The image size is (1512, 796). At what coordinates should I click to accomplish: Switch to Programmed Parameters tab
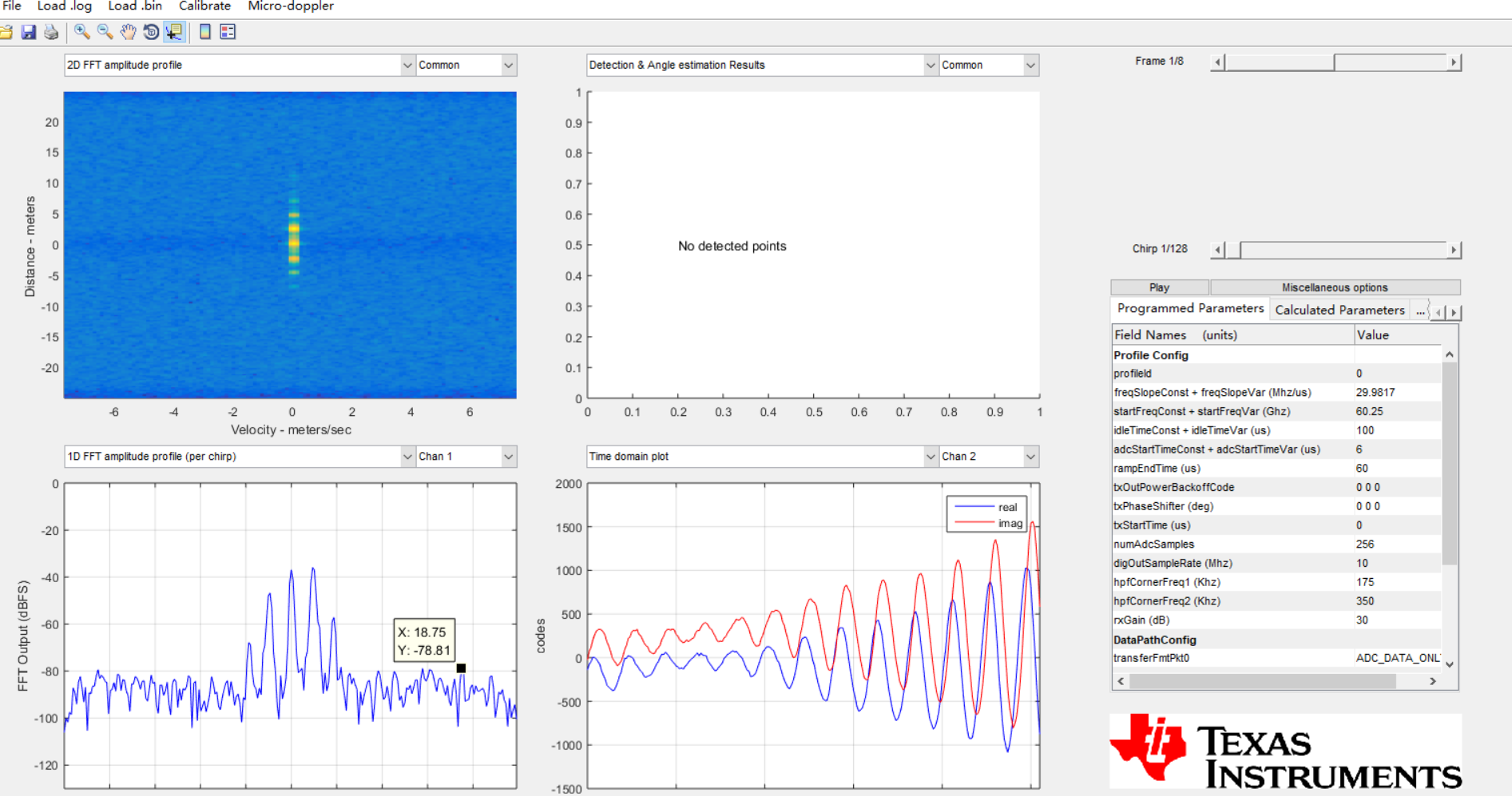point(1190,308)
